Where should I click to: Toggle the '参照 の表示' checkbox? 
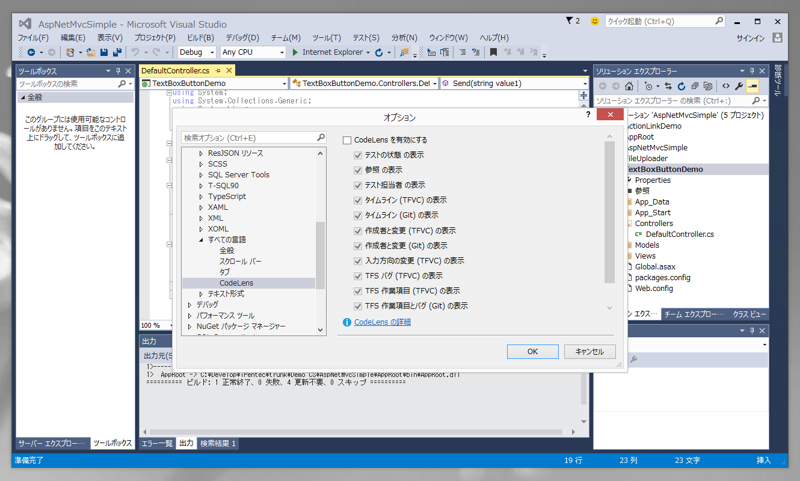point(358,170)
